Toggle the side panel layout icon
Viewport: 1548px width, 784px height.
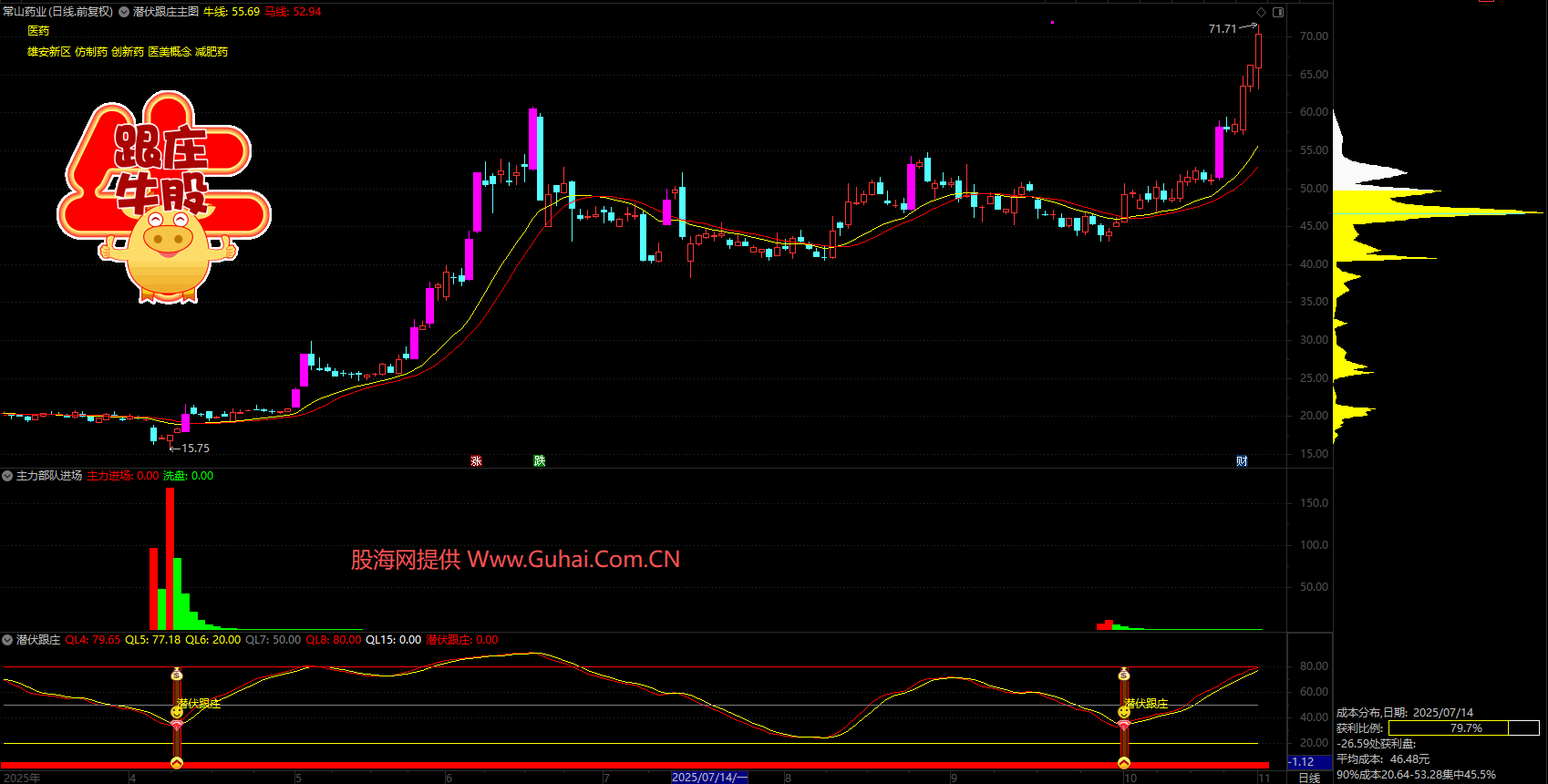tap(1278, 12)
